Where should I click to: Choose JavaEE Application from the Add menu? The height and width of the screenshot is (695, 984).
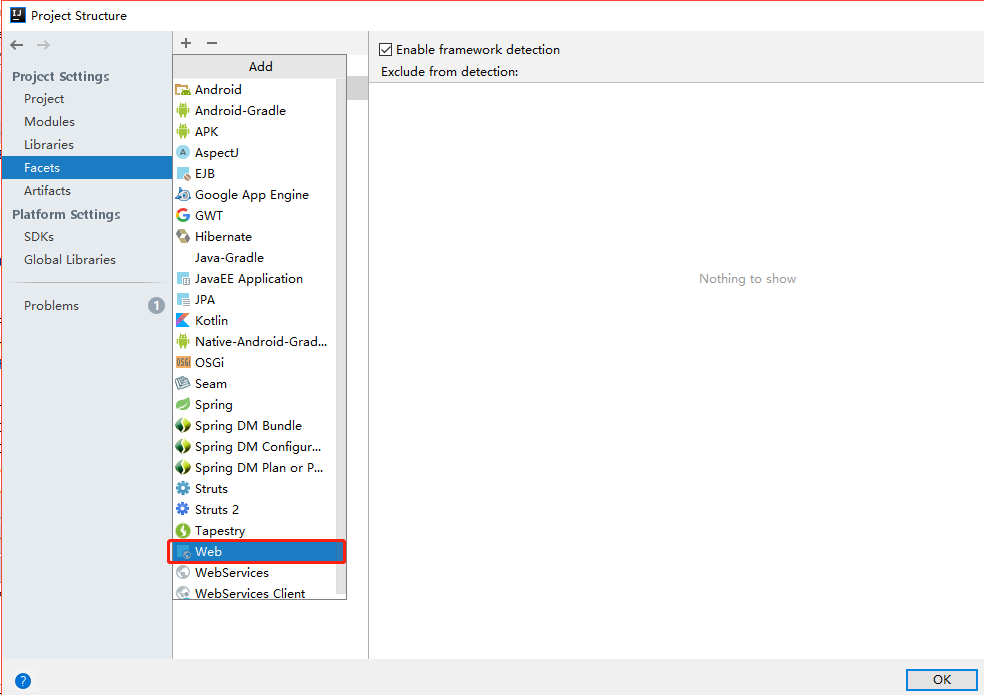(x=256, y=279)
